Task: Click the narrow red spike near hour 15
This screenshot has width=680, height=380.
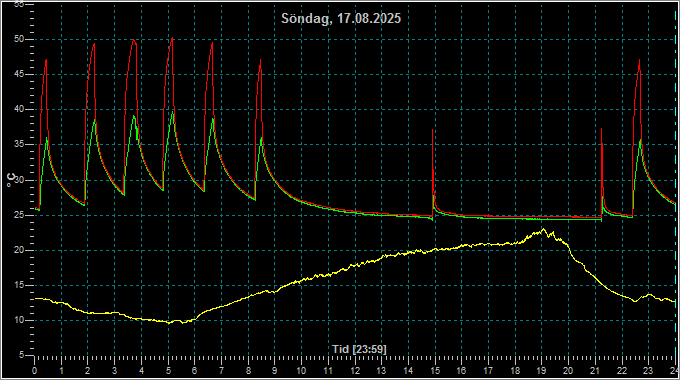Action: [433, 130]
